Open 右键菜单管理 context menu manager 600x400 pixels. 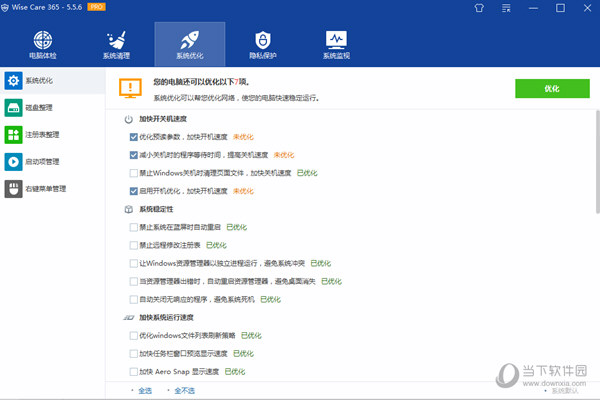(x=52, y=189)
